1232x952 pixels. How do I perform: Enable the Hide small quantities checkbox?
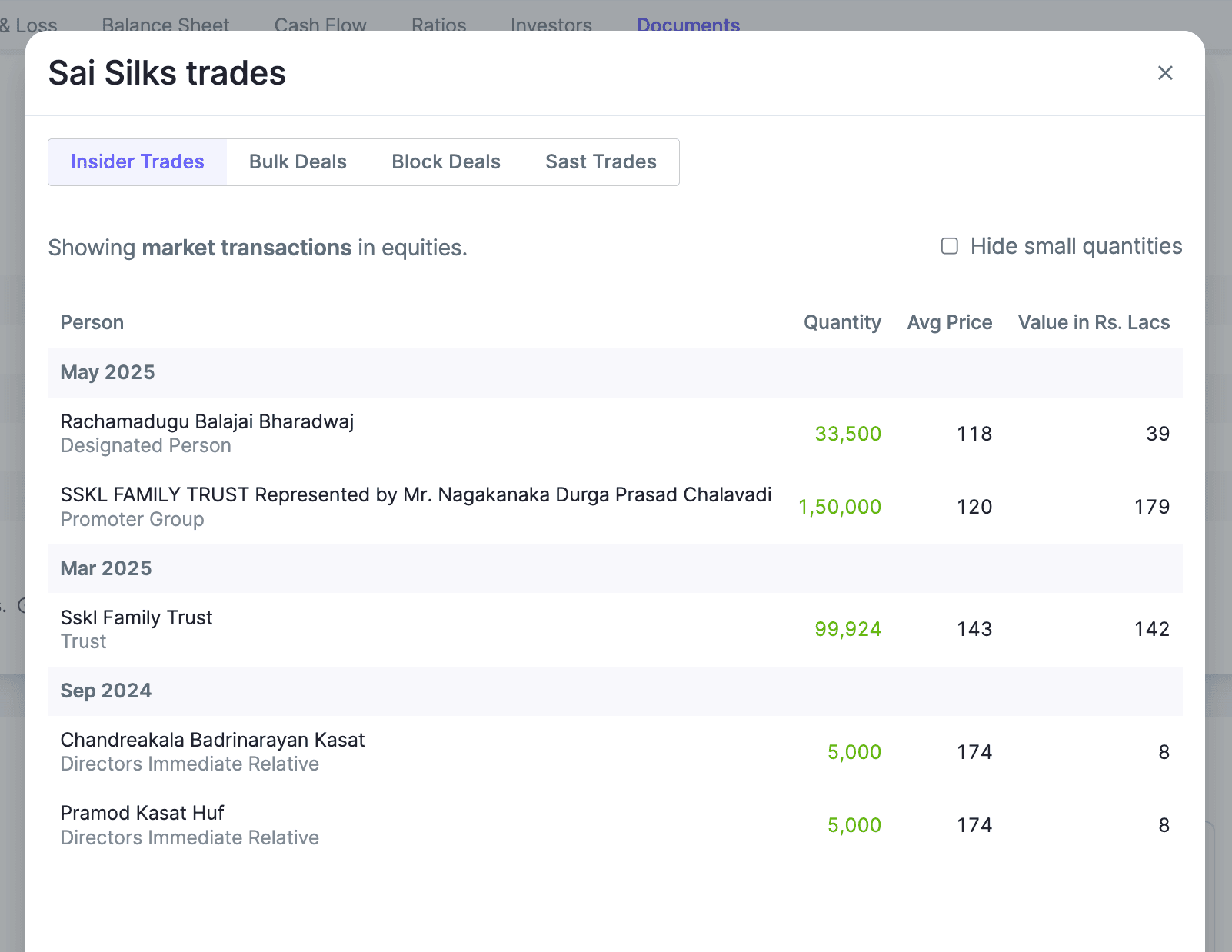pos(950,246)
